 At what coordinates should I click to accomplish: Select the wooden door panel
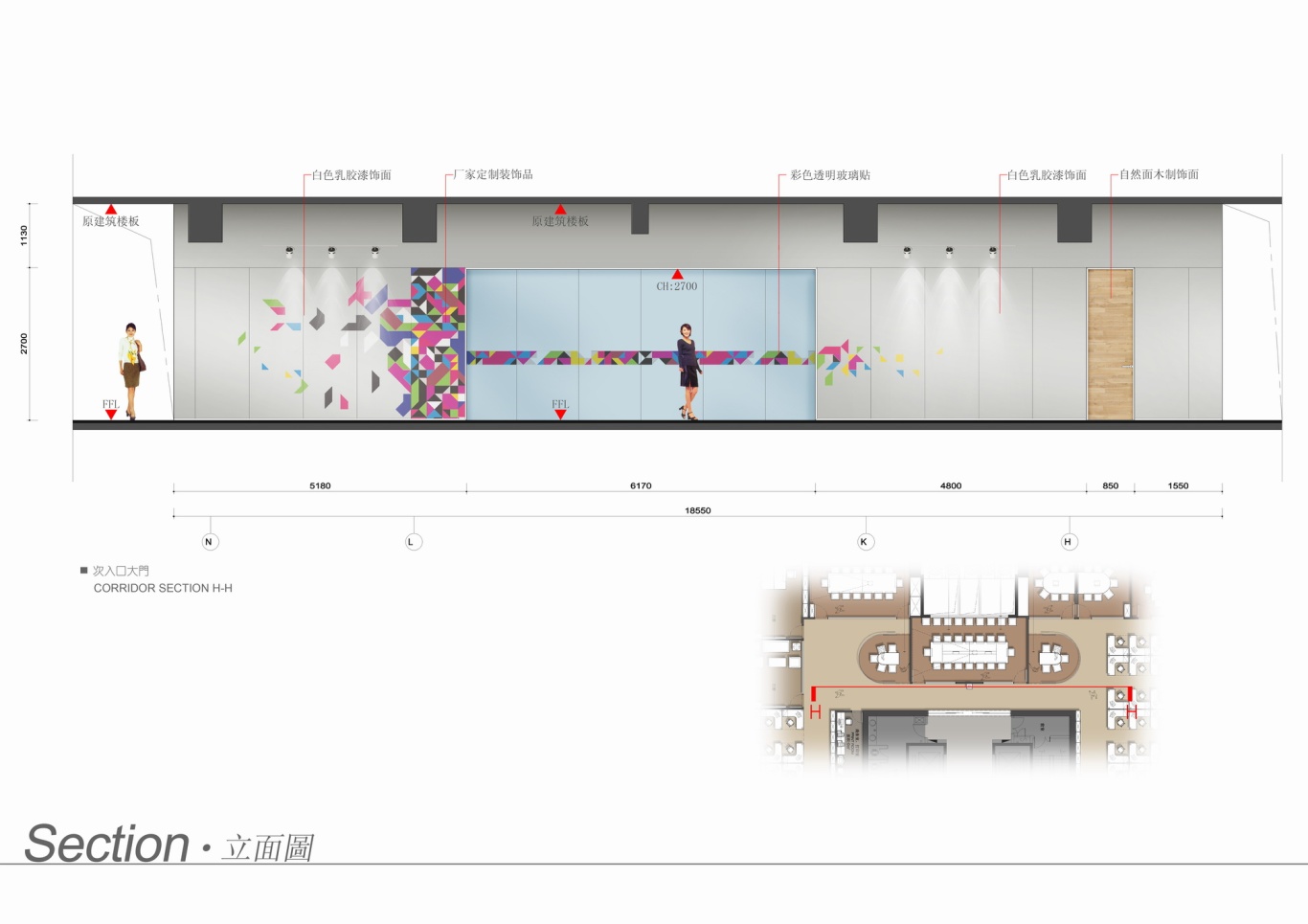1110,344
